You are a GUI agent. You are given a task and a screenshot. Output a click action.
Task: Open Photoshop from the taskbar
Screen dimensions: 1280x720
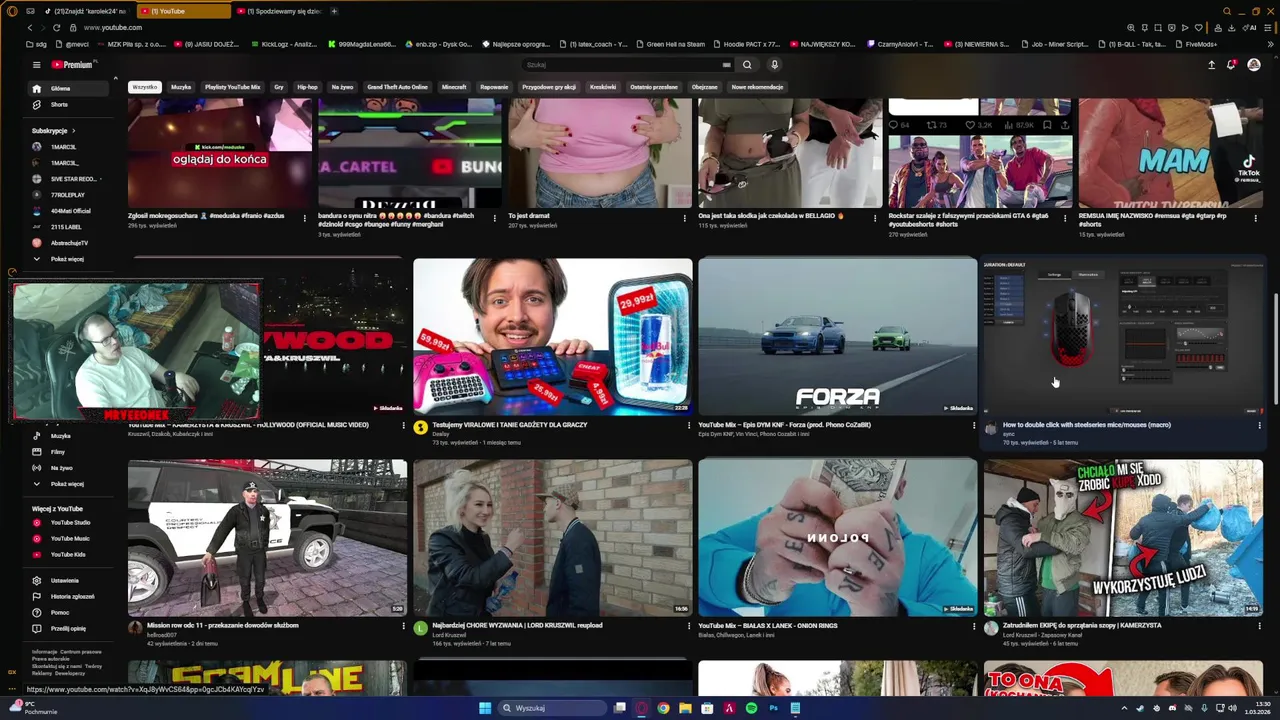(773, 708)
